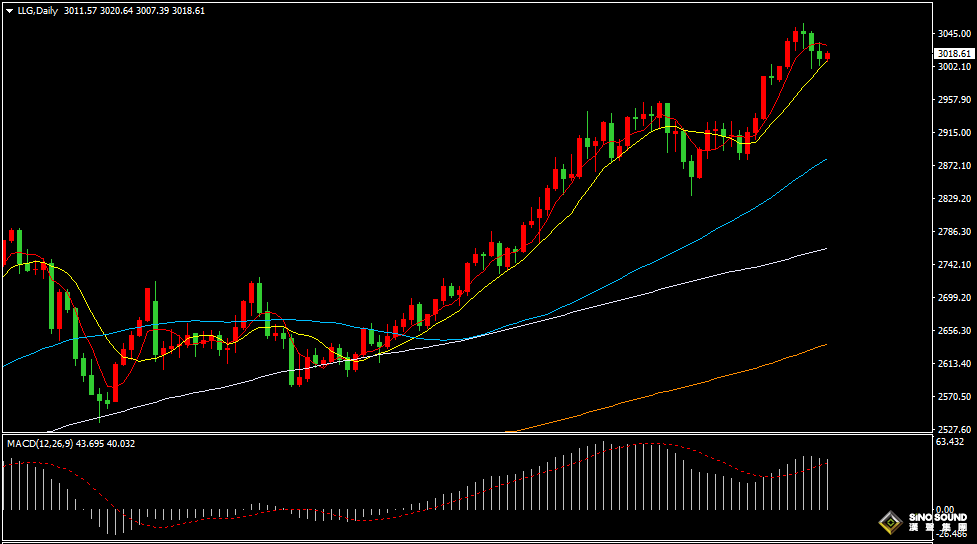Select the current price tag 3018.61
Viewport: 977px width, 544px height.
click(954, 54)
